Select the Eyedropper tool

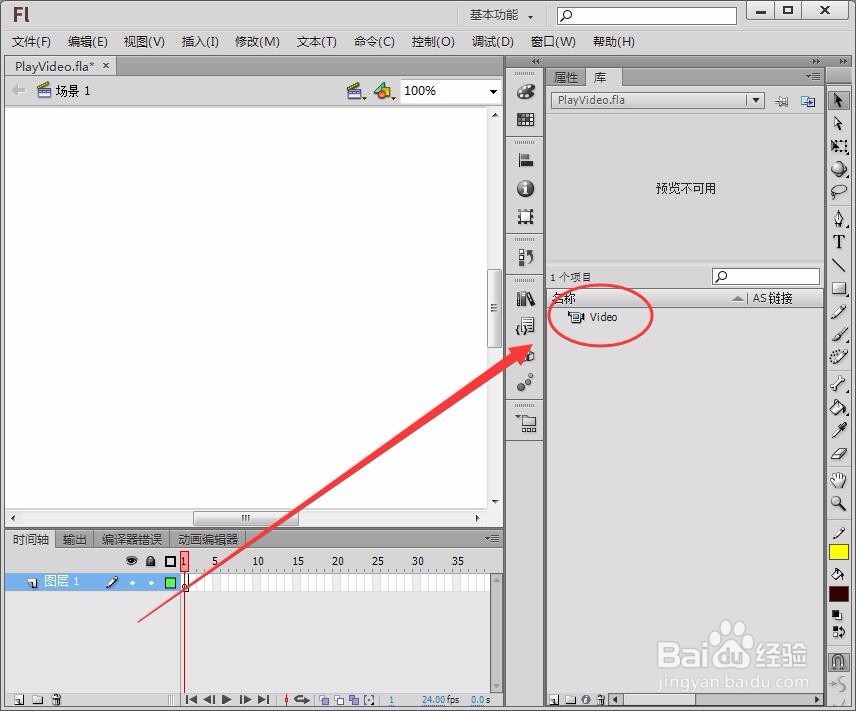838,430
